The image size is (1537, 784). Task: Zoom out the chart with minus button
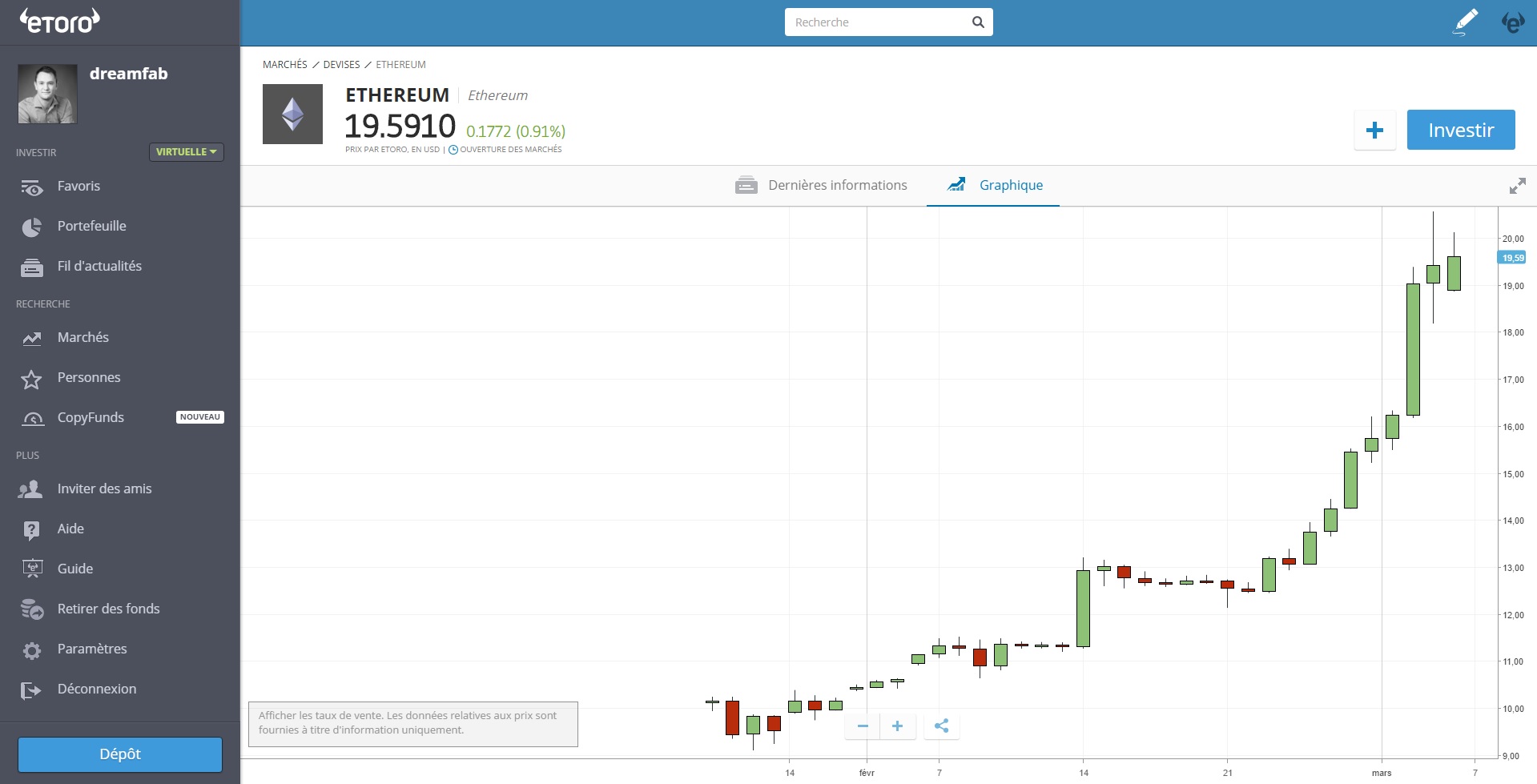[863, 726]
